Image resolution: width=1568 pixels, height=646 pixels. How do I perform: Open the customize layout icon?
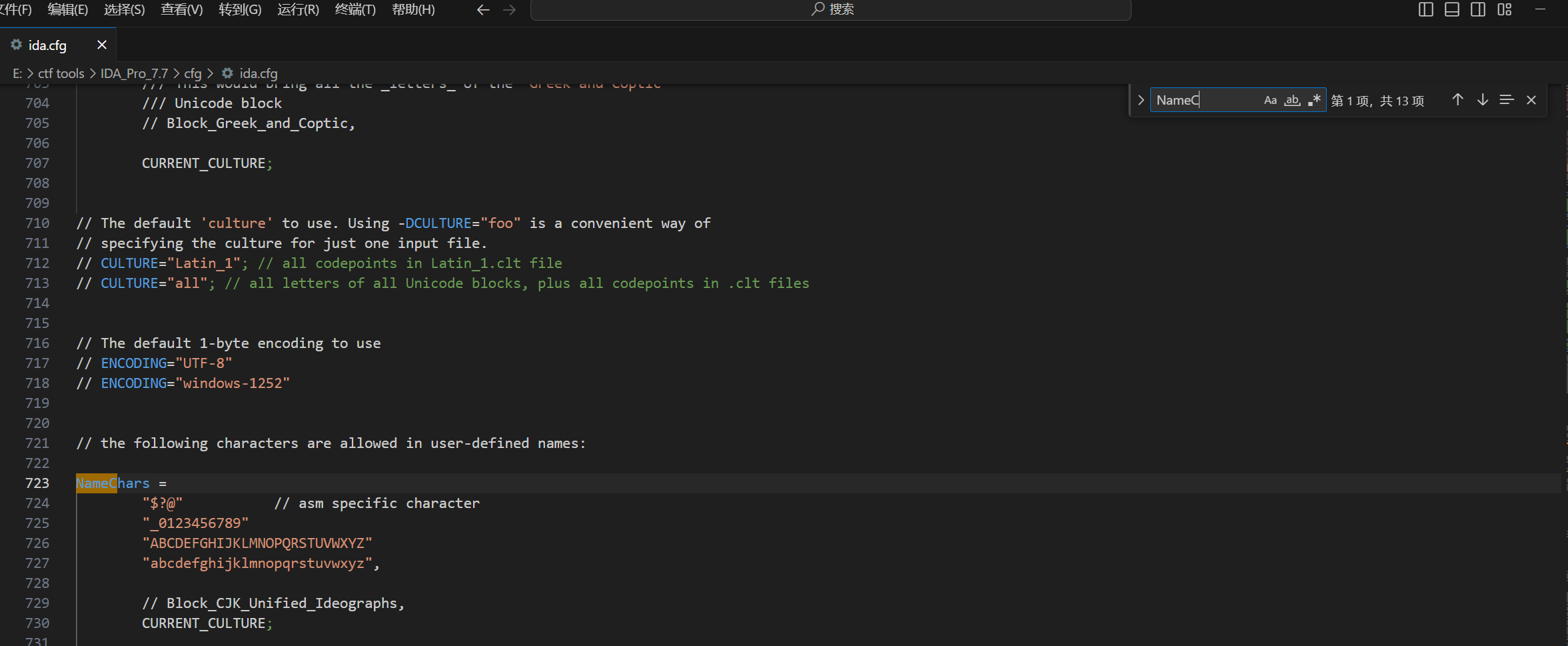(x=1505, y=9)
